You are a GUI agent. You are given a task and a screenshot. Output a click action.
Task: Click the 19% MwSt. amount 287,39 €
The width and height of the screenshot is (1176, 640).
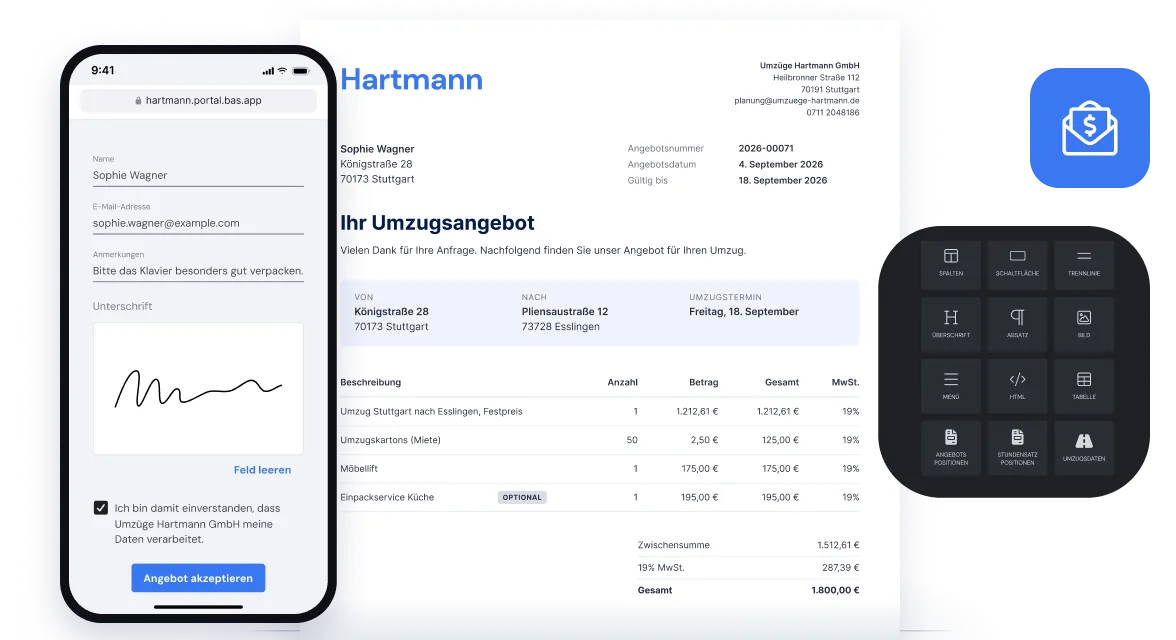tap(841, 568)
